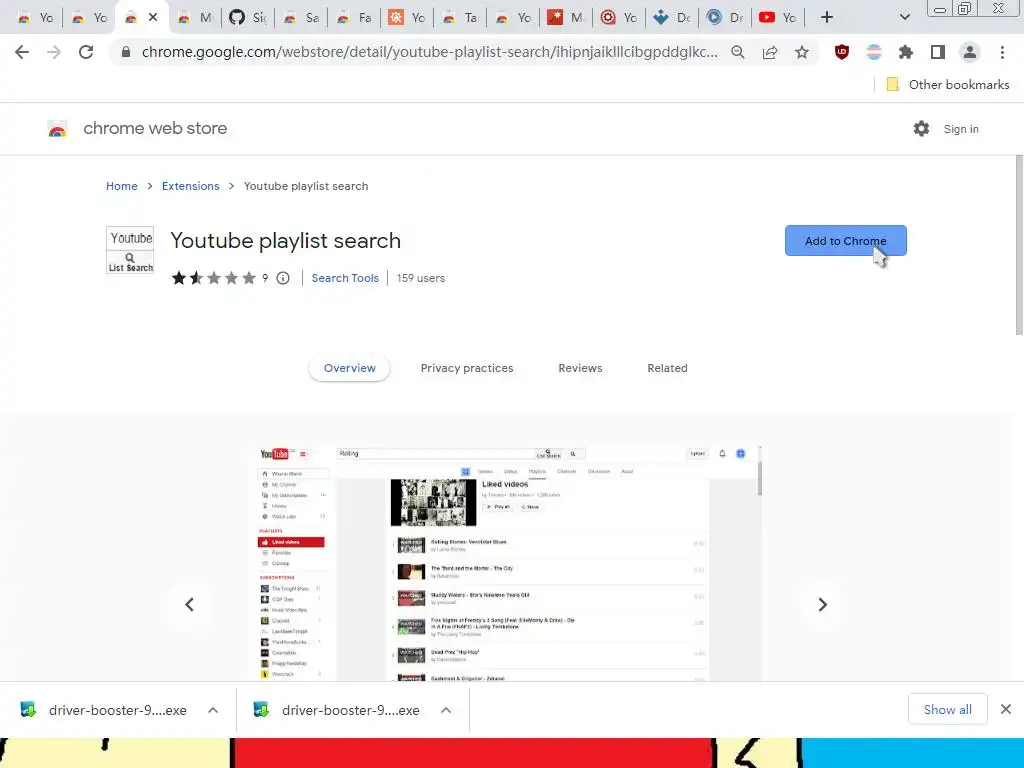1024x768 pixels.
Task: Select the Overview tab
Action: click(349, 368)
